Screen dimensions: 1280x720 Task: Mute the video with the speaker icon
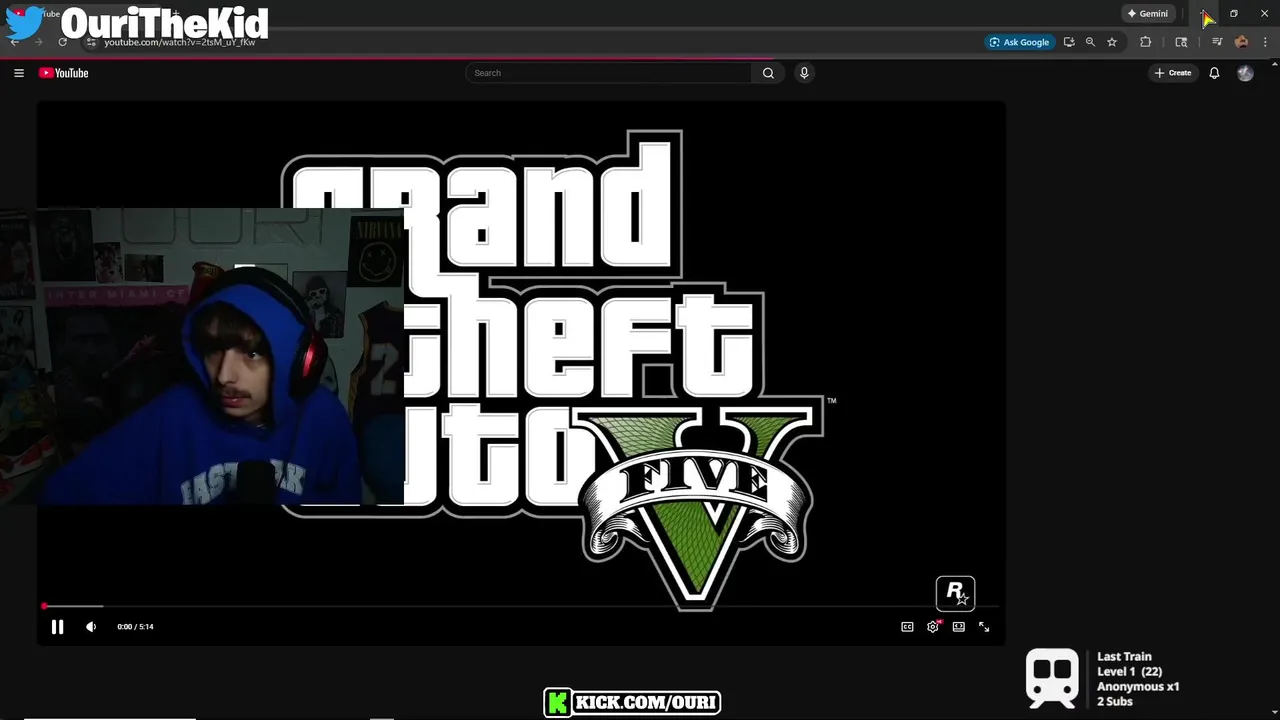point(91,627)
